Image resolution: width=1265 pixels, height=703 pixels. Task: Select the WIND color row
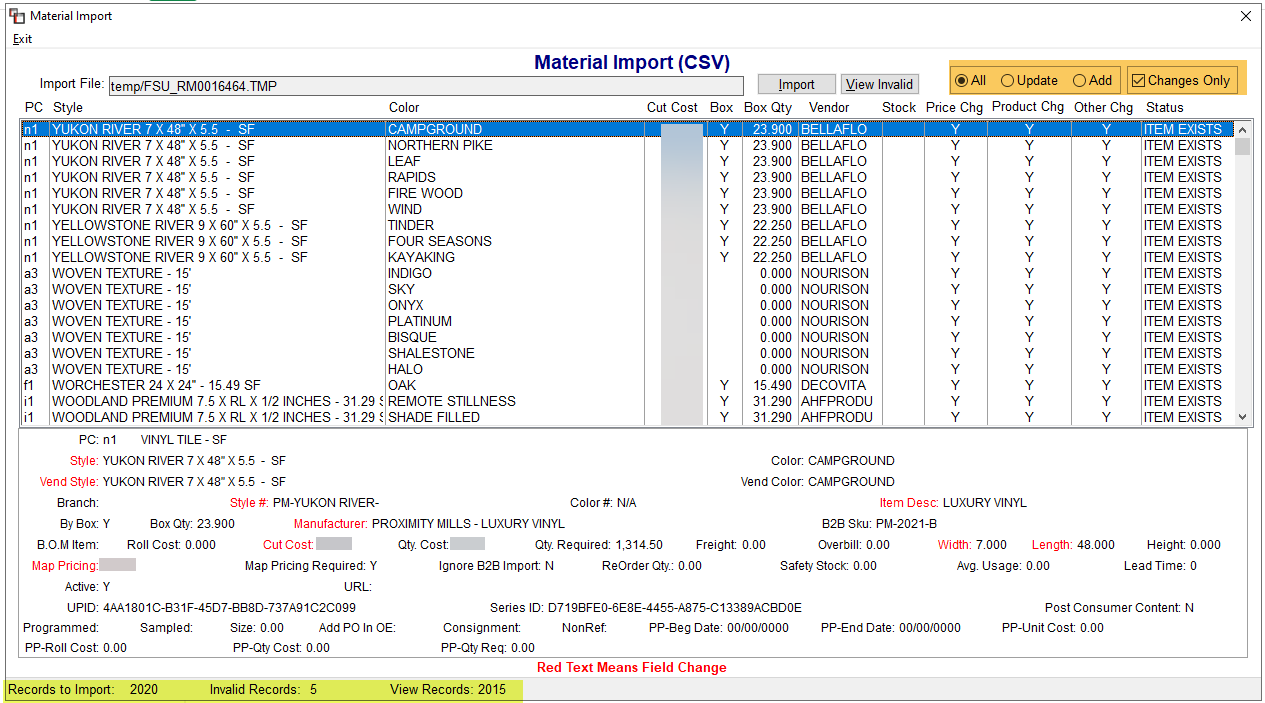click(627, 209)
